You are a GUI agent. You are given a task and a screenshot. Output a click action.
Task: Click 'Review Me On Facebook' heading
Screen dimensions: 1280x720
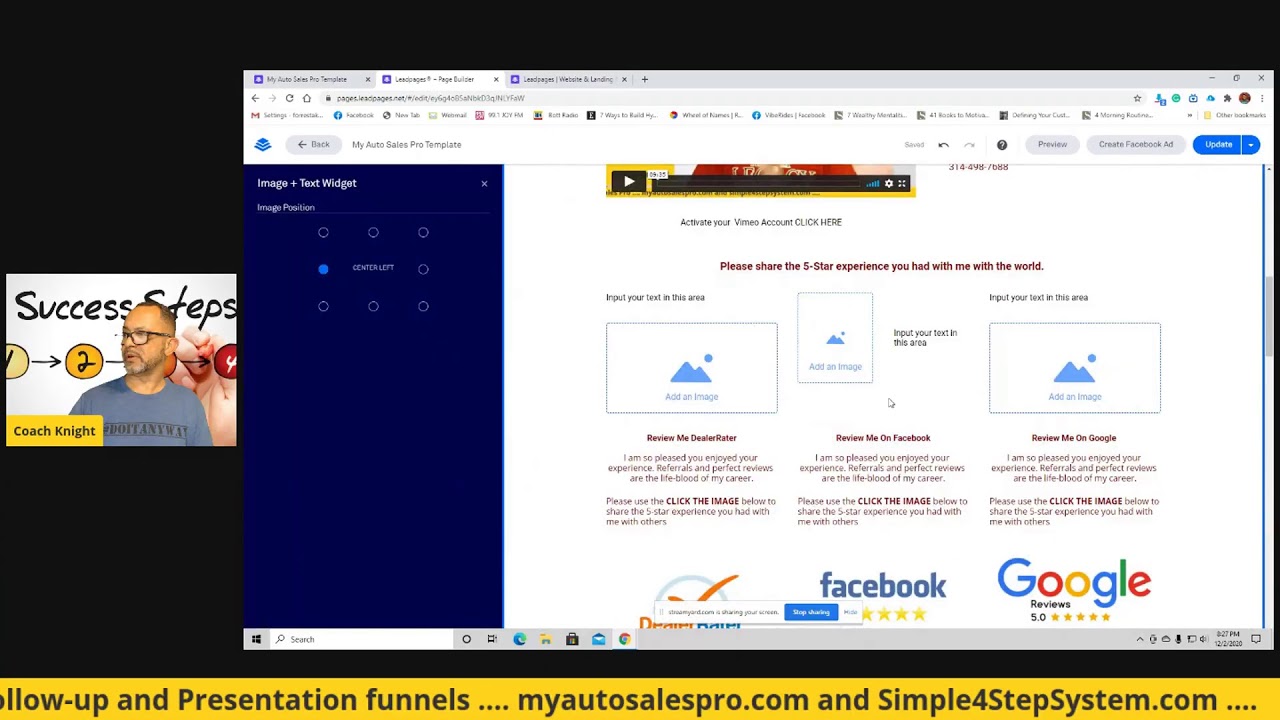[x=883, y=438]
